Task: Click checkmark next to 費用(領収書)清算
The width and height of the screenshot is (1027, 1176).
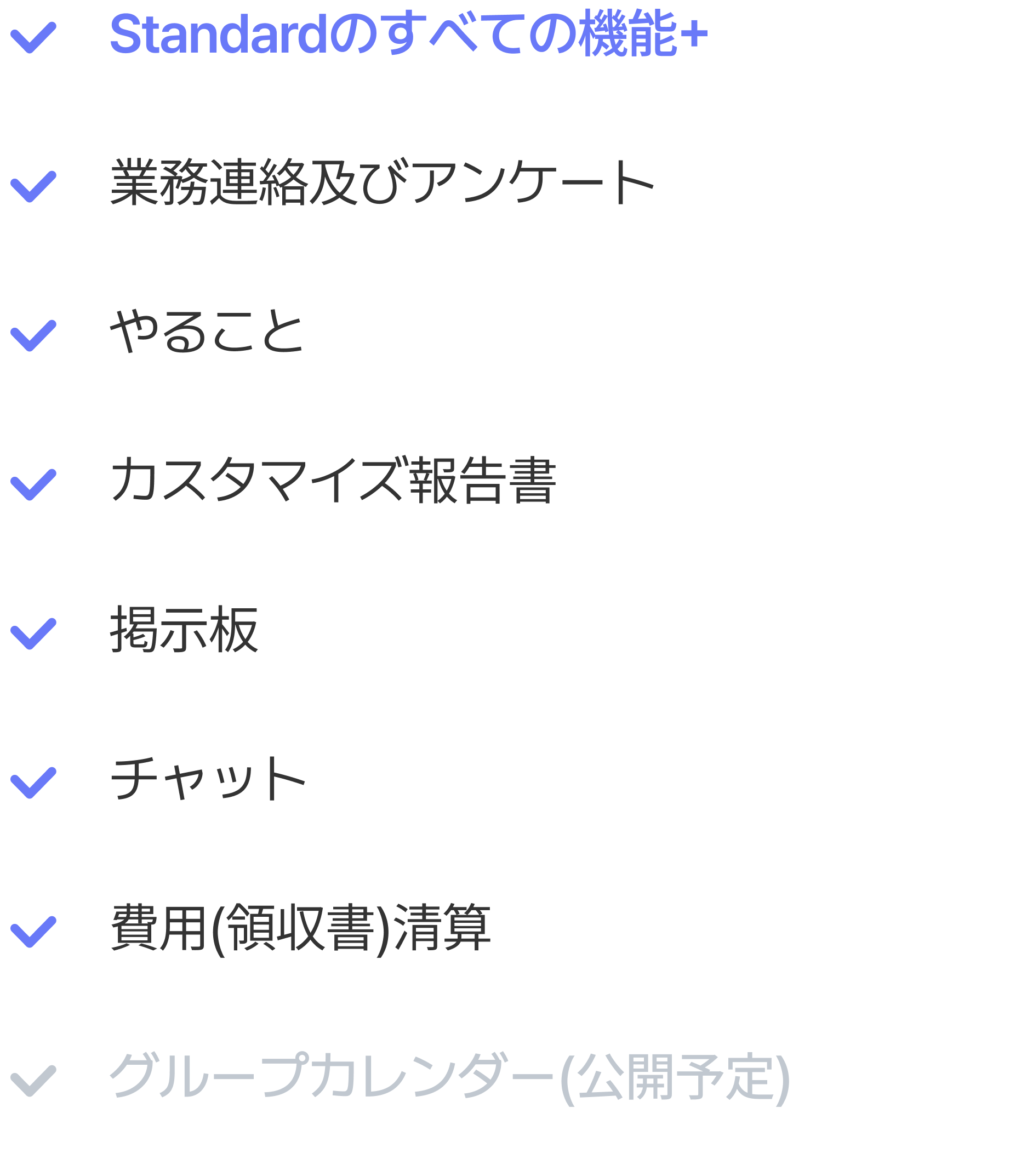Action: [x=33, y=932]
